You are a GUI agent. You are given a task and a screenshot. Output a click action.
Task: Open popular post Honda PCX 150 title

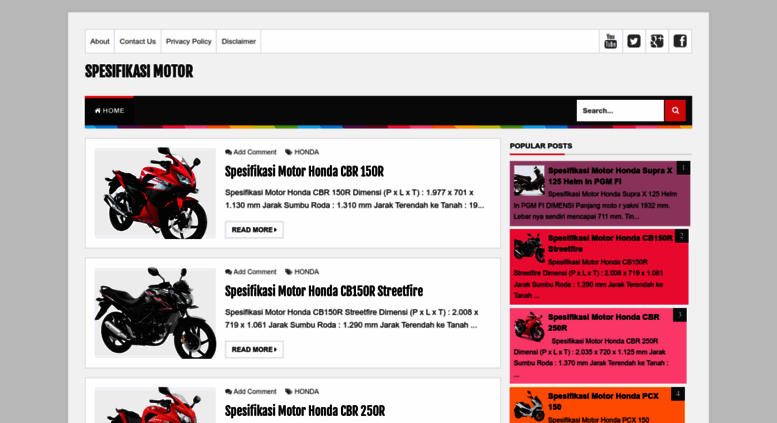pyautogui.click(x=603, y=402)
